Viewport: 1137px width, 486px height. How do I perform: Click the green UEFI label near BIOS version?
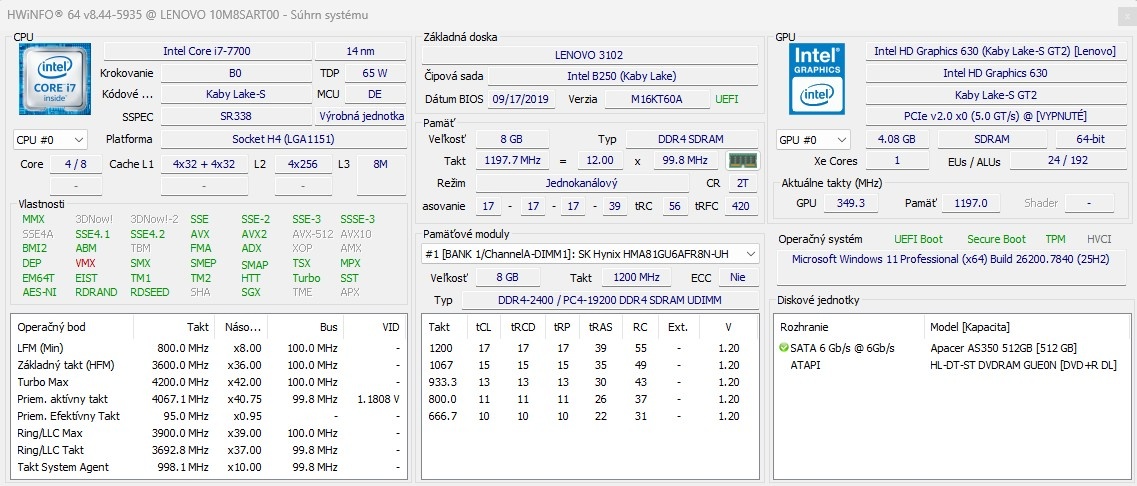pyautogui.click(x=727, y=99)
